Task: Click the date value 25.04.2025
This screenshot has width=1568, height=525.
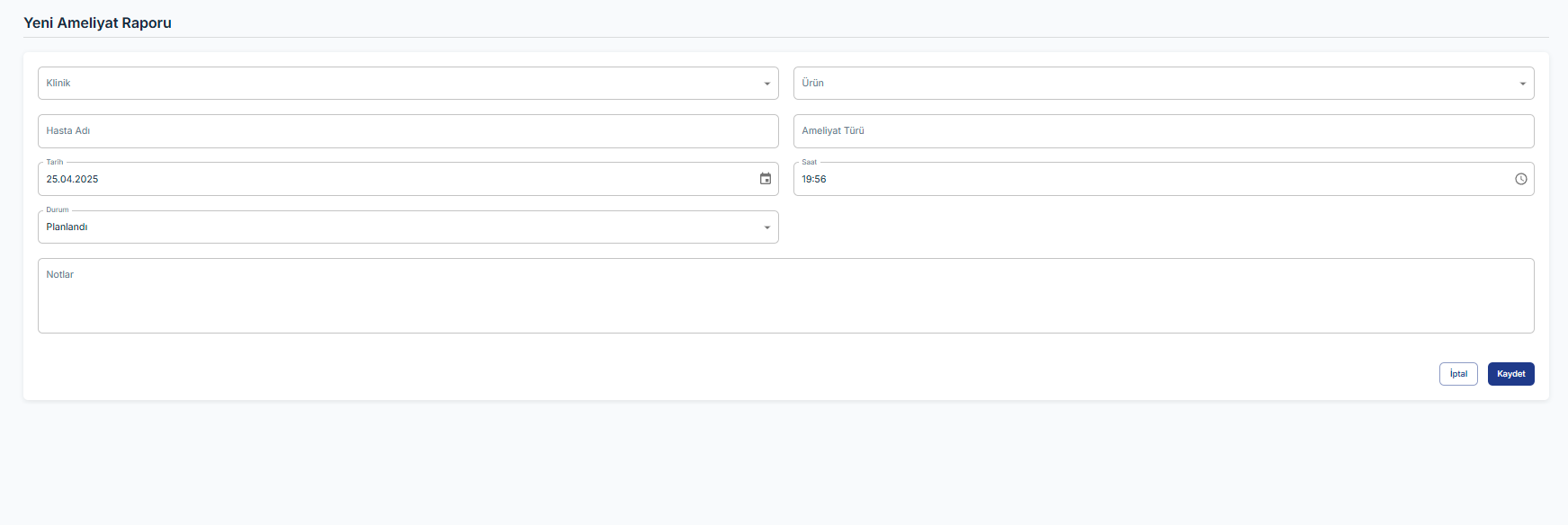Action: coord(73,179)
